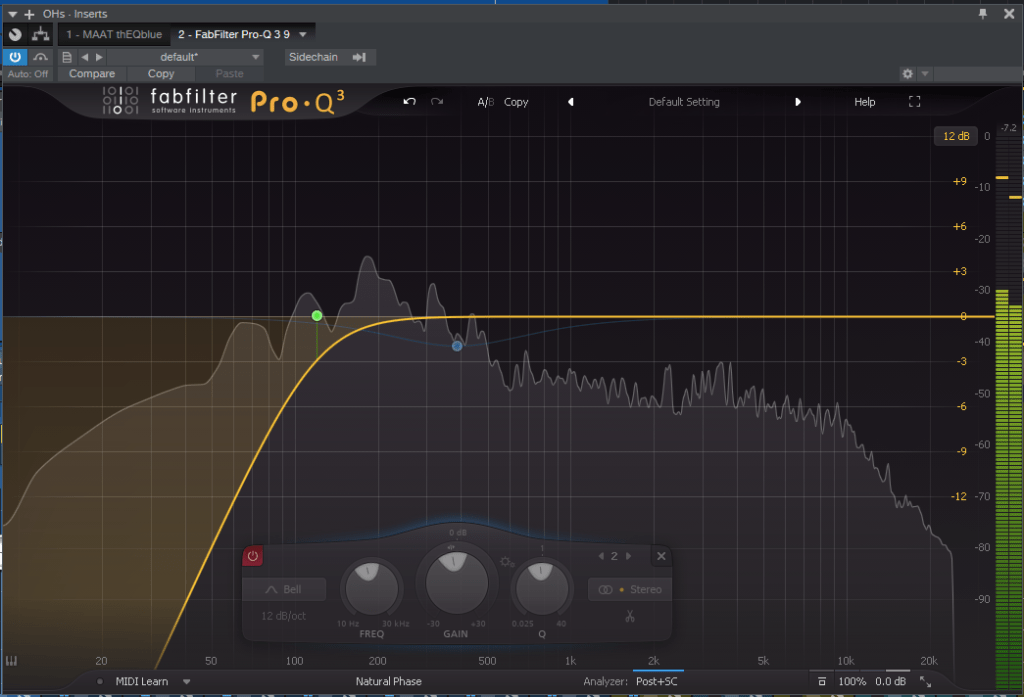Open the Help menu
Viewport: 1024px width, 697px height.
864,102
